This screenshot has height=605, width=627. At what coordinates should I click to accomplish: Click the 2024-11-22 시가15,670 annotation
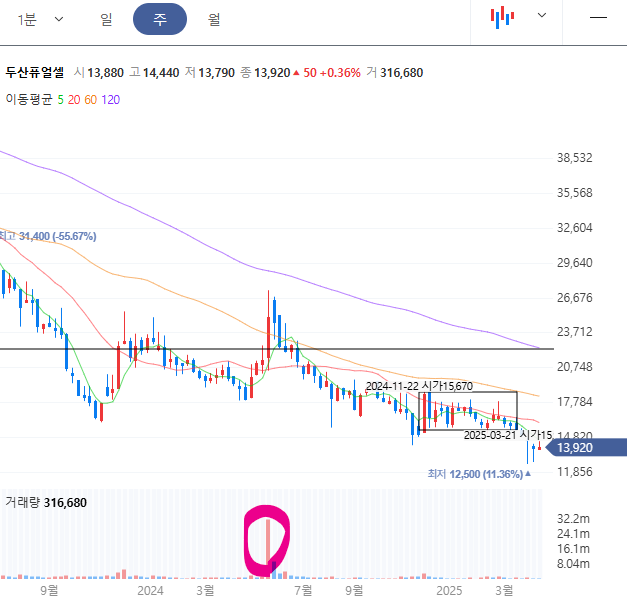(419, 386)
